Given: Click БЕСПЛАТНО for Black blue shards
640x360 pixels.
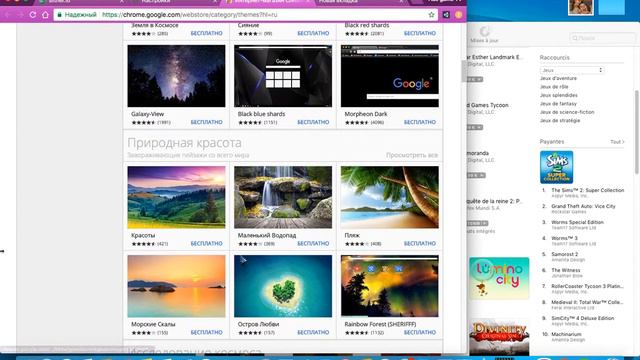Looking at the screenshot, I should pyautogui.click(x=313, y=122).
